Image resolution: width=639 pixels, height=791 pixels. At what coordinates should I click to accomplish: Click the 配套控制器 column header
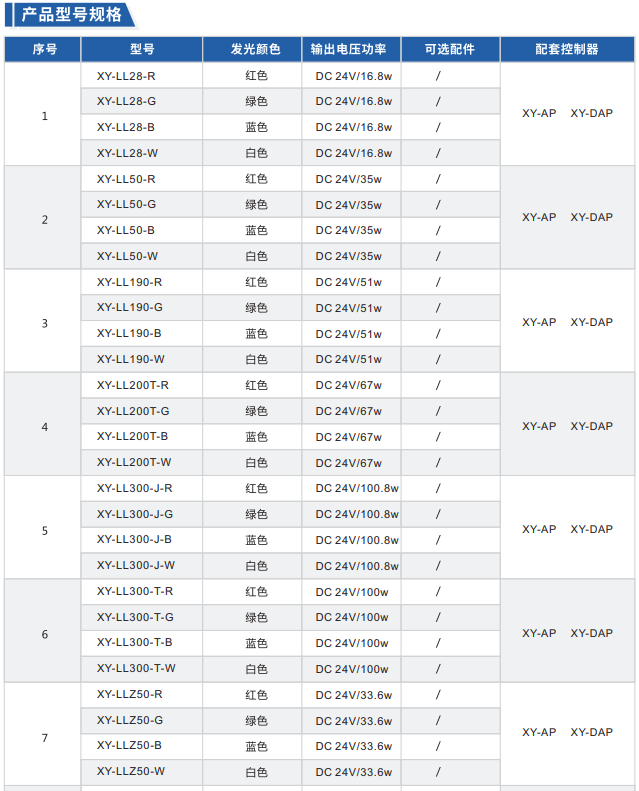tap(567, 49)
